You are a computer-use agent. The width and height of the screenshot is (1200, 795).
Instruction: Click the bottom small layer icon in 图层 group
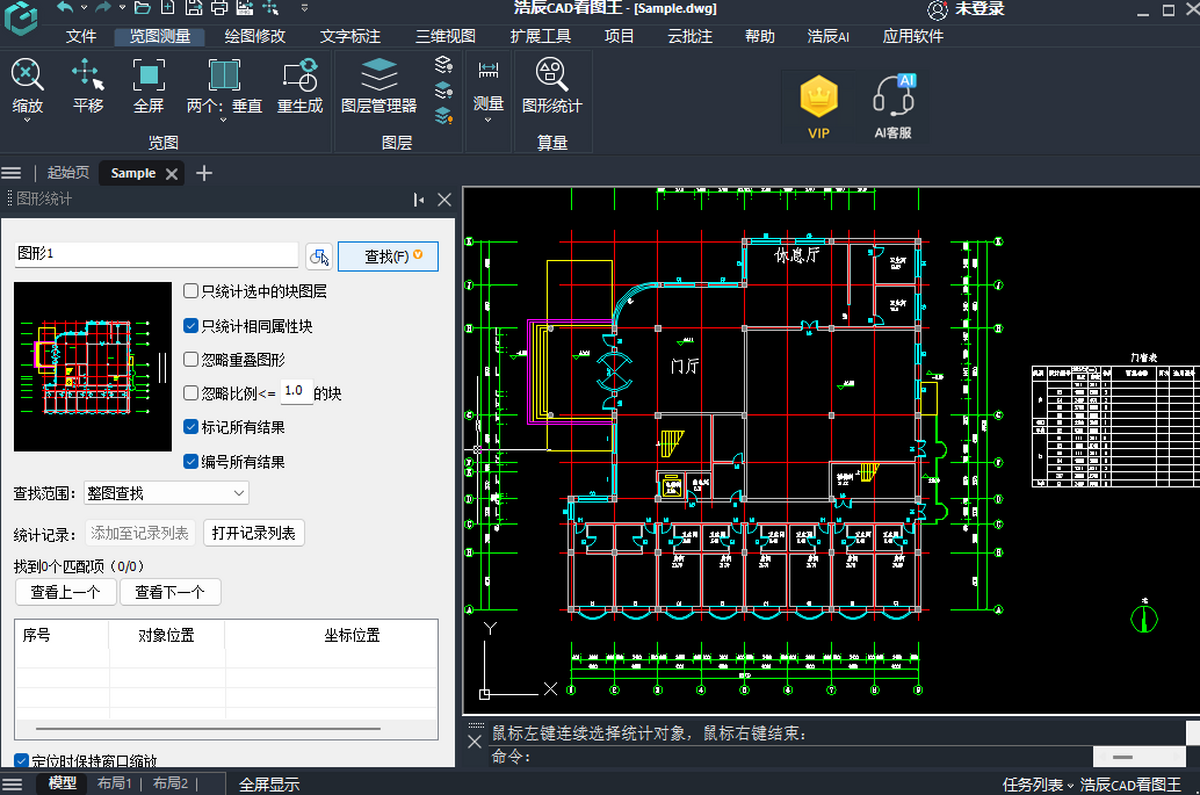[444, 115]
